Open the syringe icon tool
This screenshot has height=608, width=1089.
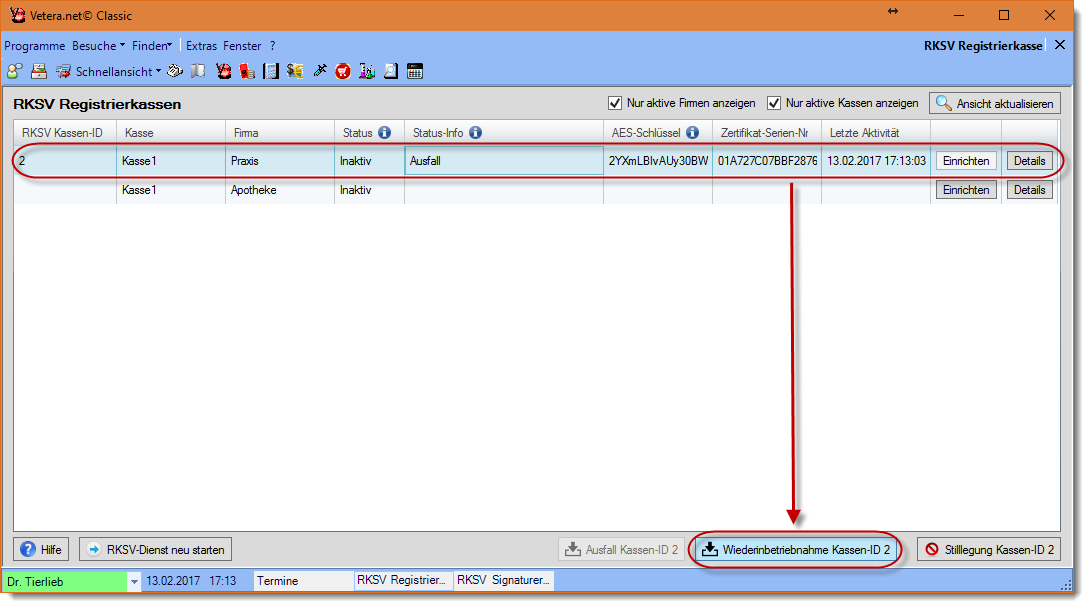tap(320, 71)
